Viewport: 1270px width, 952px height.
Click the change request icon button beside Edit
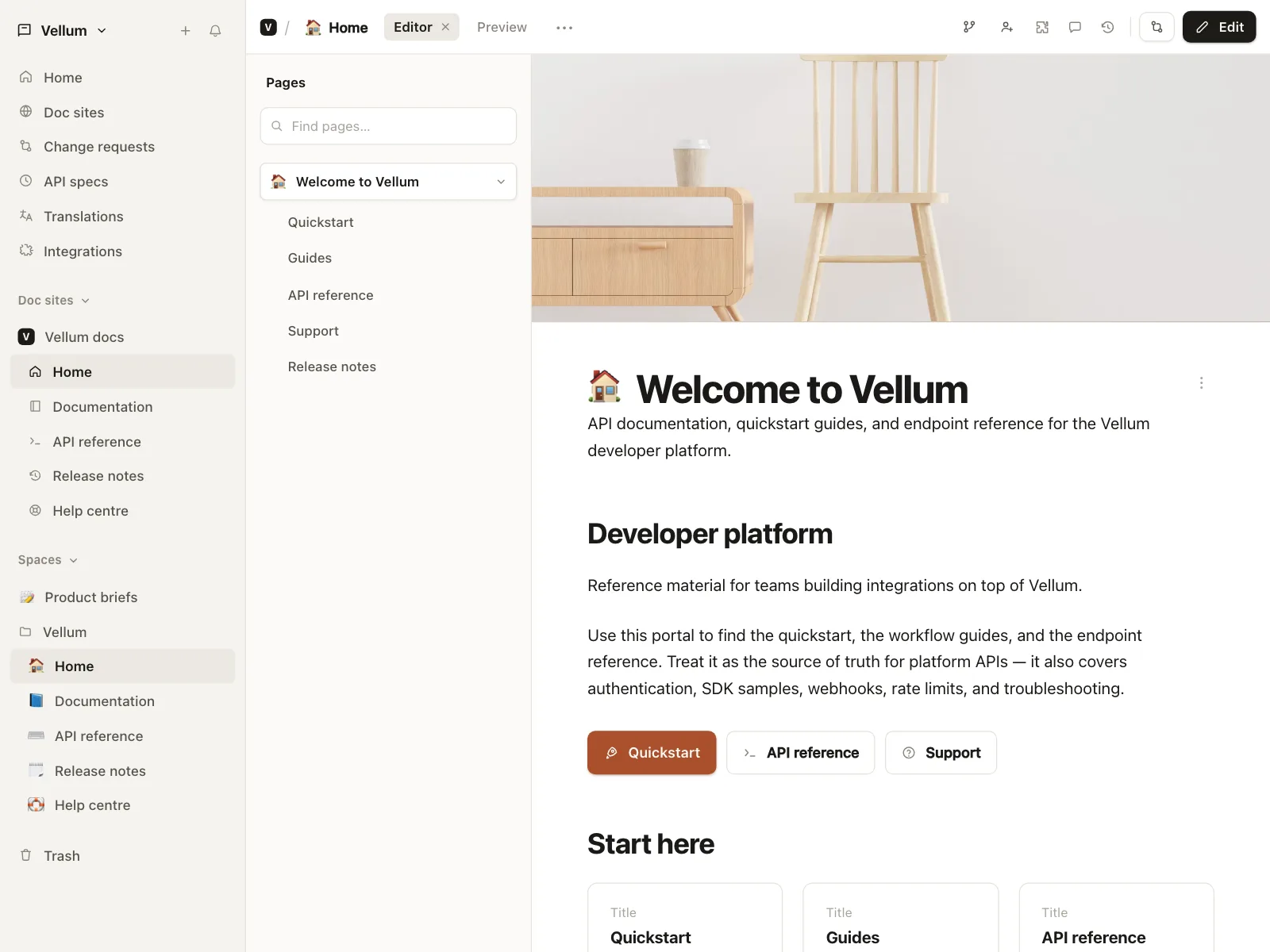(x=1156, y=27)
